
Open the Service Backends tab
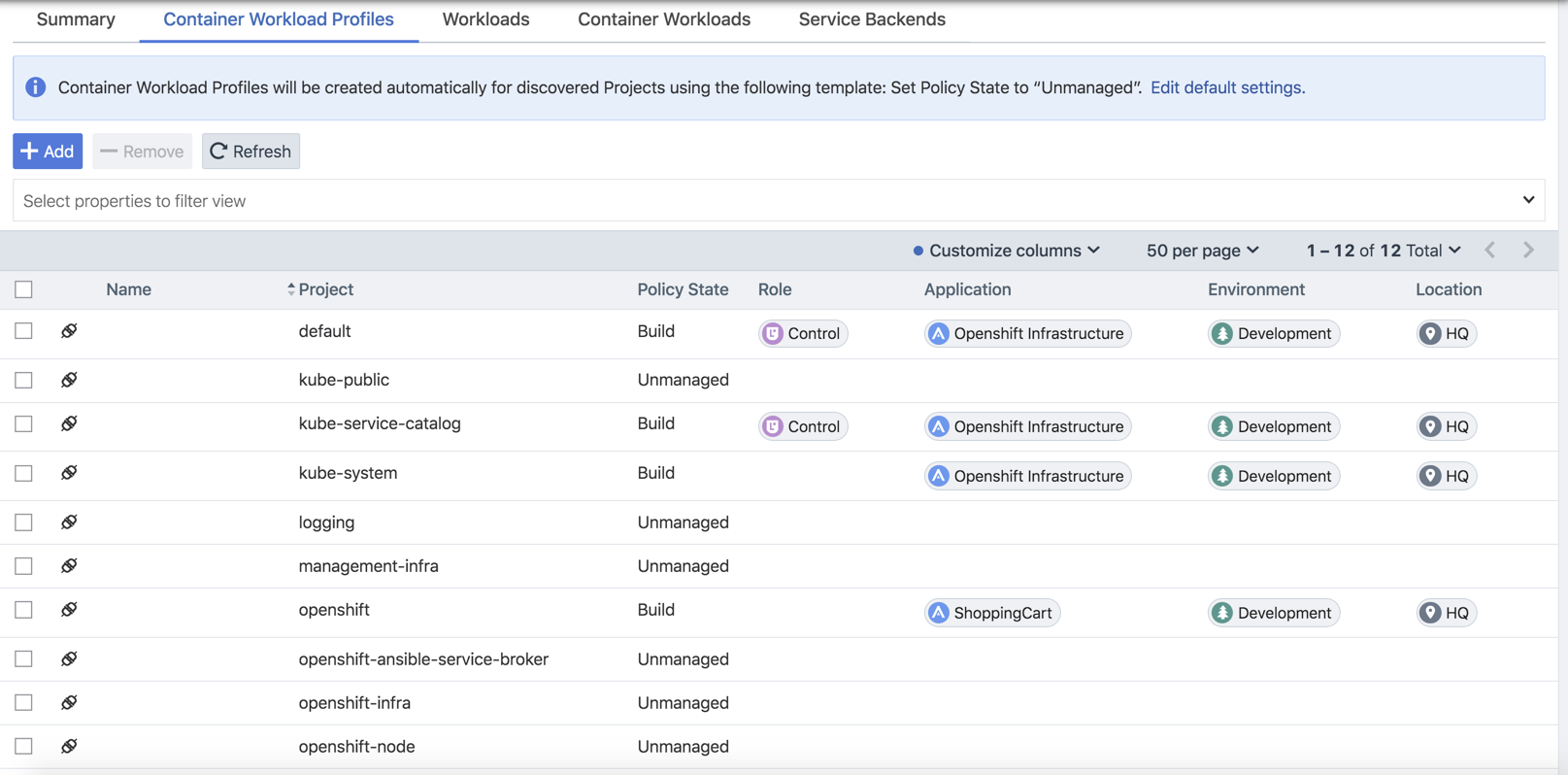(871, 19)
